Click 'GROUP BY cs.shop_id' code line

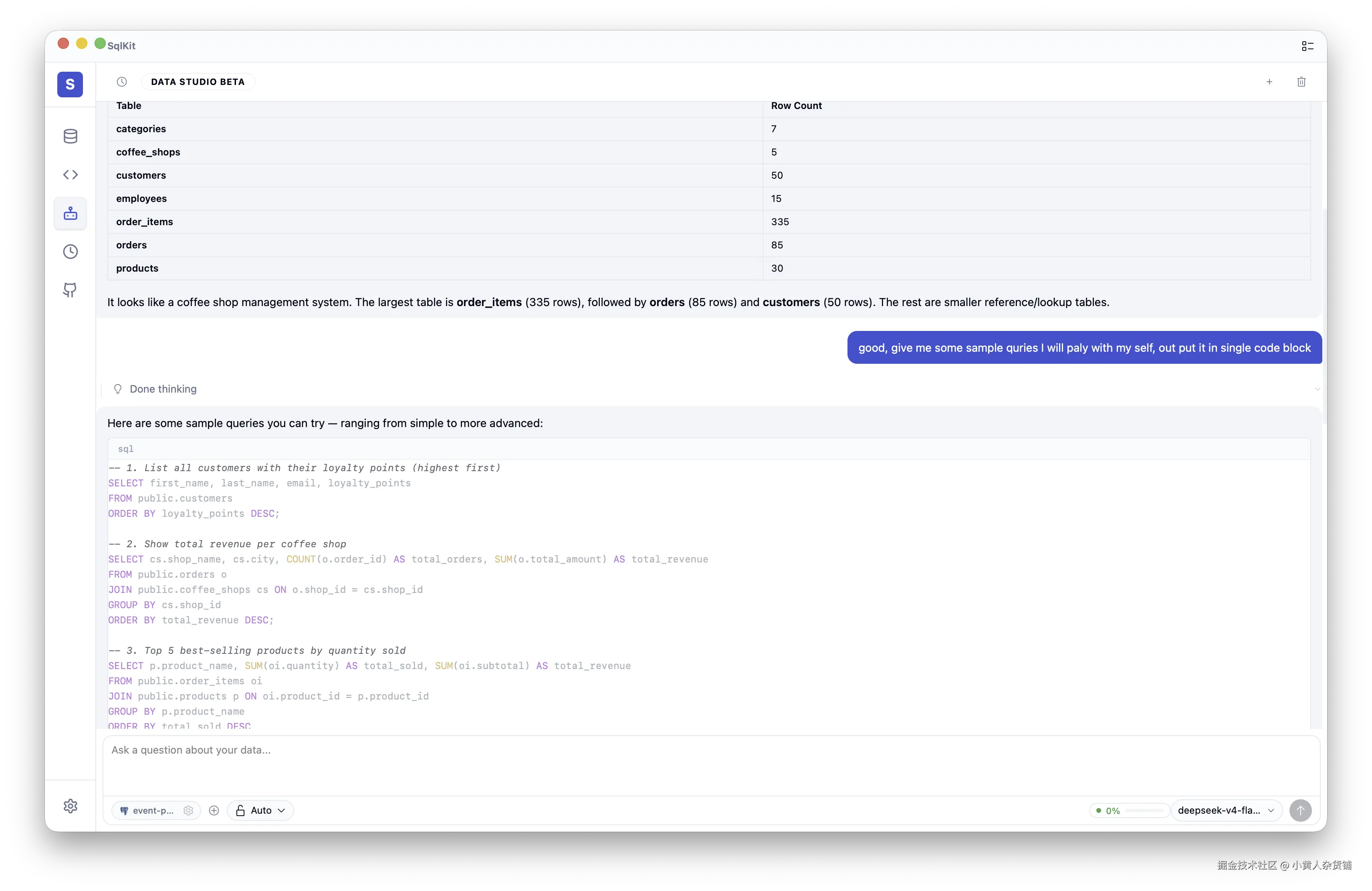coord(165,605)
